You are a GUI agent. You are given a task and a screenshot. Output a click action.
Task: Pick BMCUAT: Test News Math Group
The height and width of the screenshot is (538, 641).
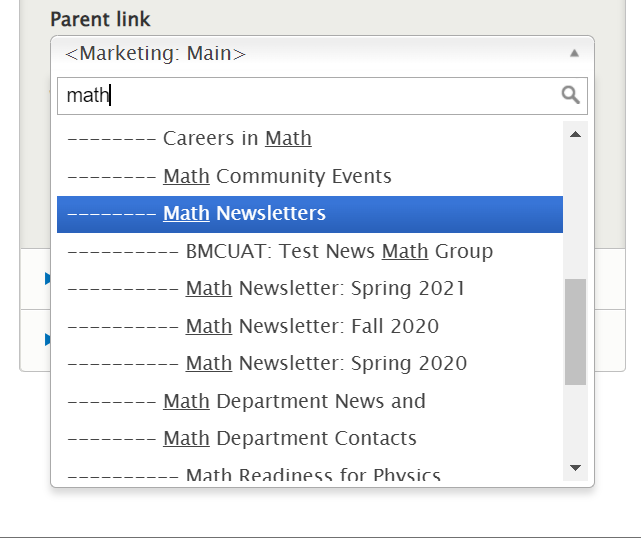point(339,251)
